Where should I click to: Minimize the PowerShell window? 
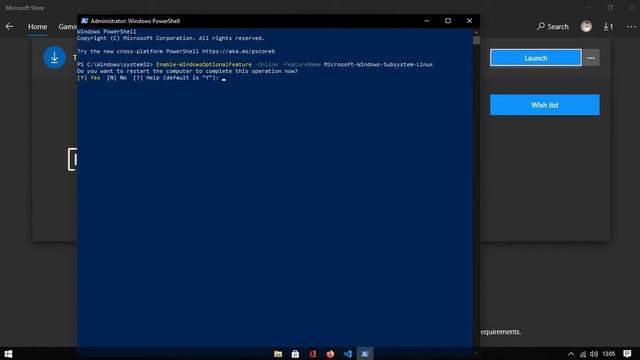[427, 21]
